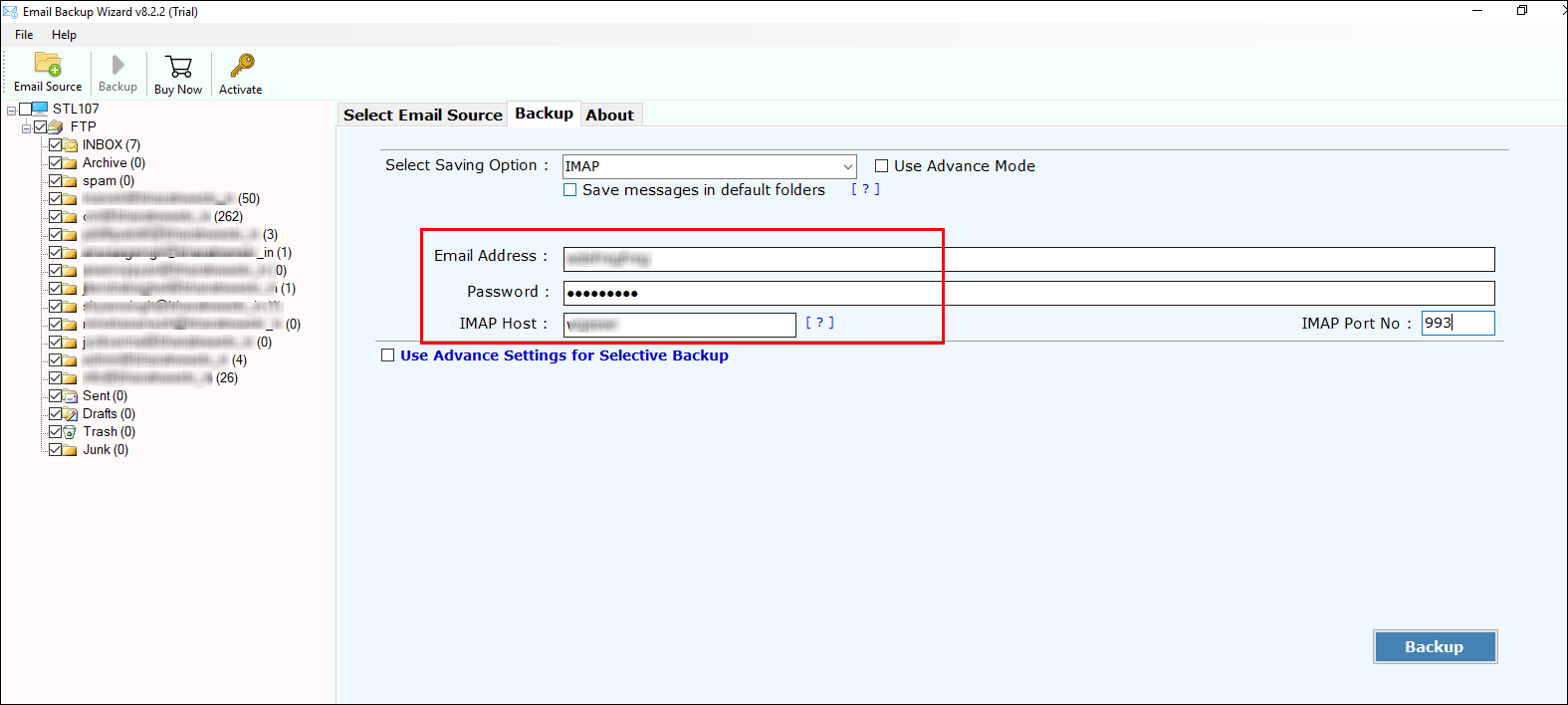Uncheck the INBOX (7) checkbox
Image resolution: width=1568 pixels, height=705 pixels.
point(55,145)
